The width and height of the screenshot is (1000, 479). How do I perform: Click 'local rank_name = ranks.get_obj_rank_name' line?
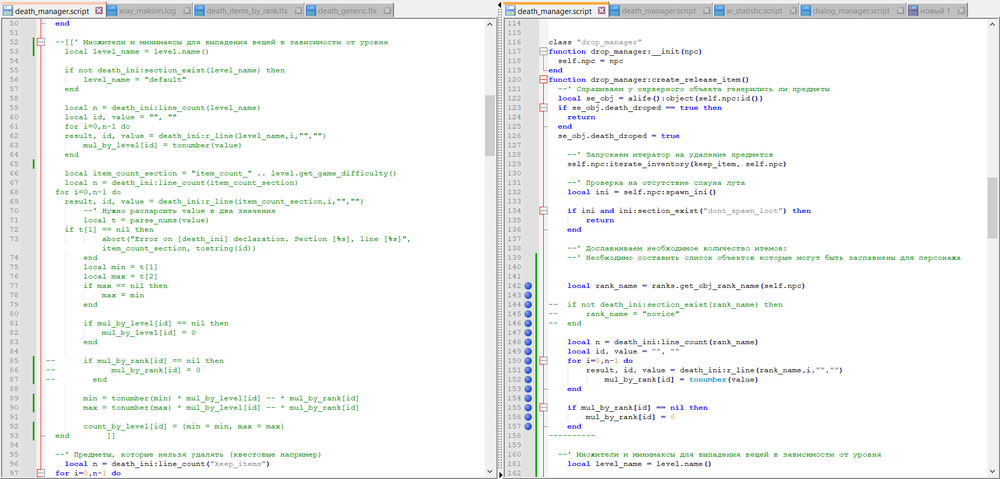coord(687,286)
